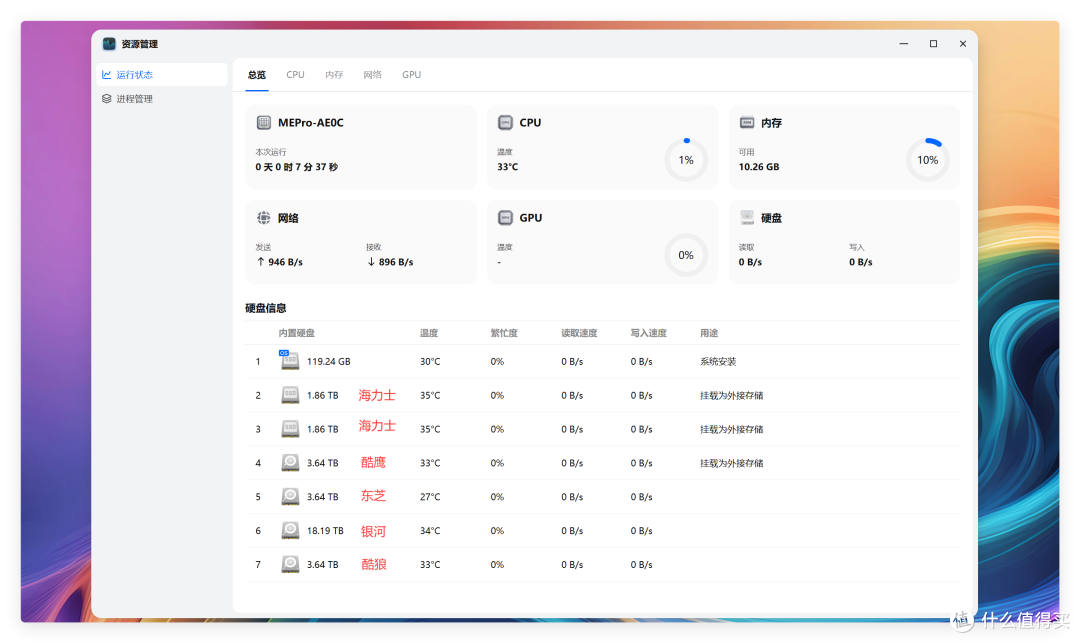Switch to the 网络 tab
Viewport: 1080px width, 643px height.
pos(373,74)
